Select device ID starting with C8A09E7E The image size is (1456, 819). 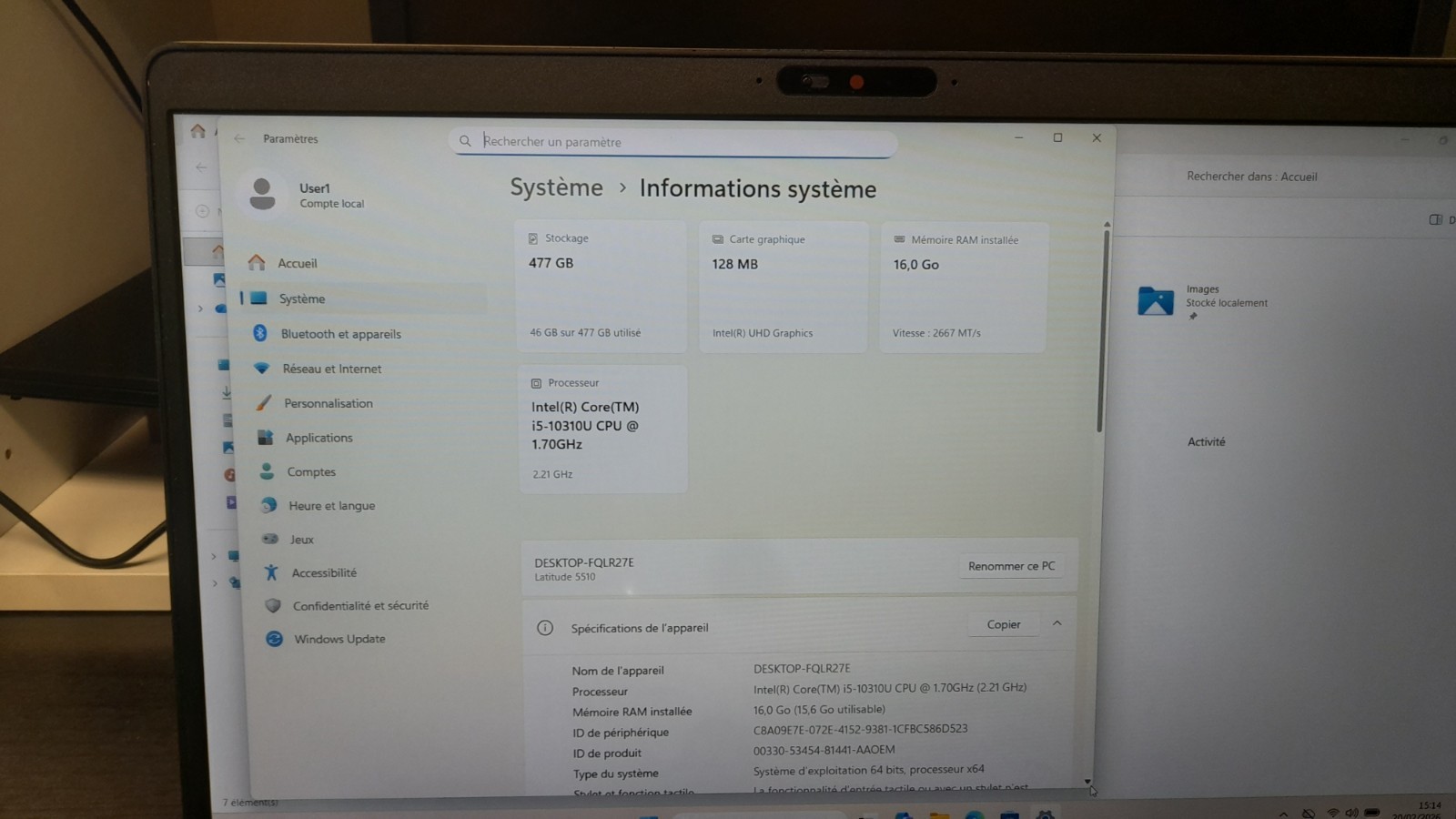tap(860, 729)
